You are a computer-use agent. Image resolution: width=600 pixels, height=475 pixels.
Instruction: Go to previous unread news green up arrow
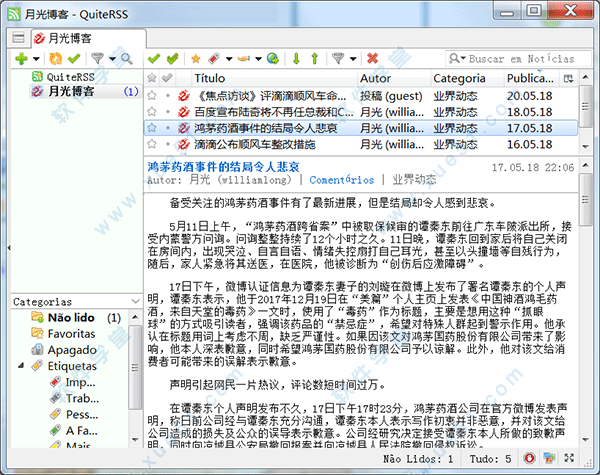tap(315, 59)
